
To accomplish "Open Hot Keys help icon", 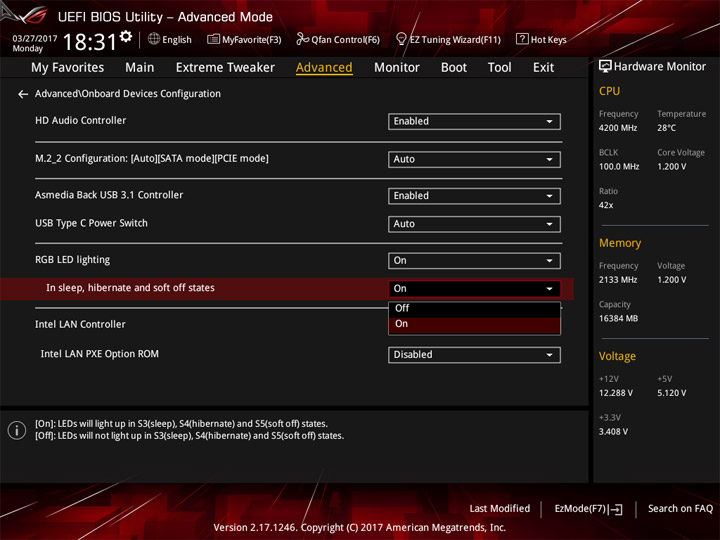I will 522,40.
